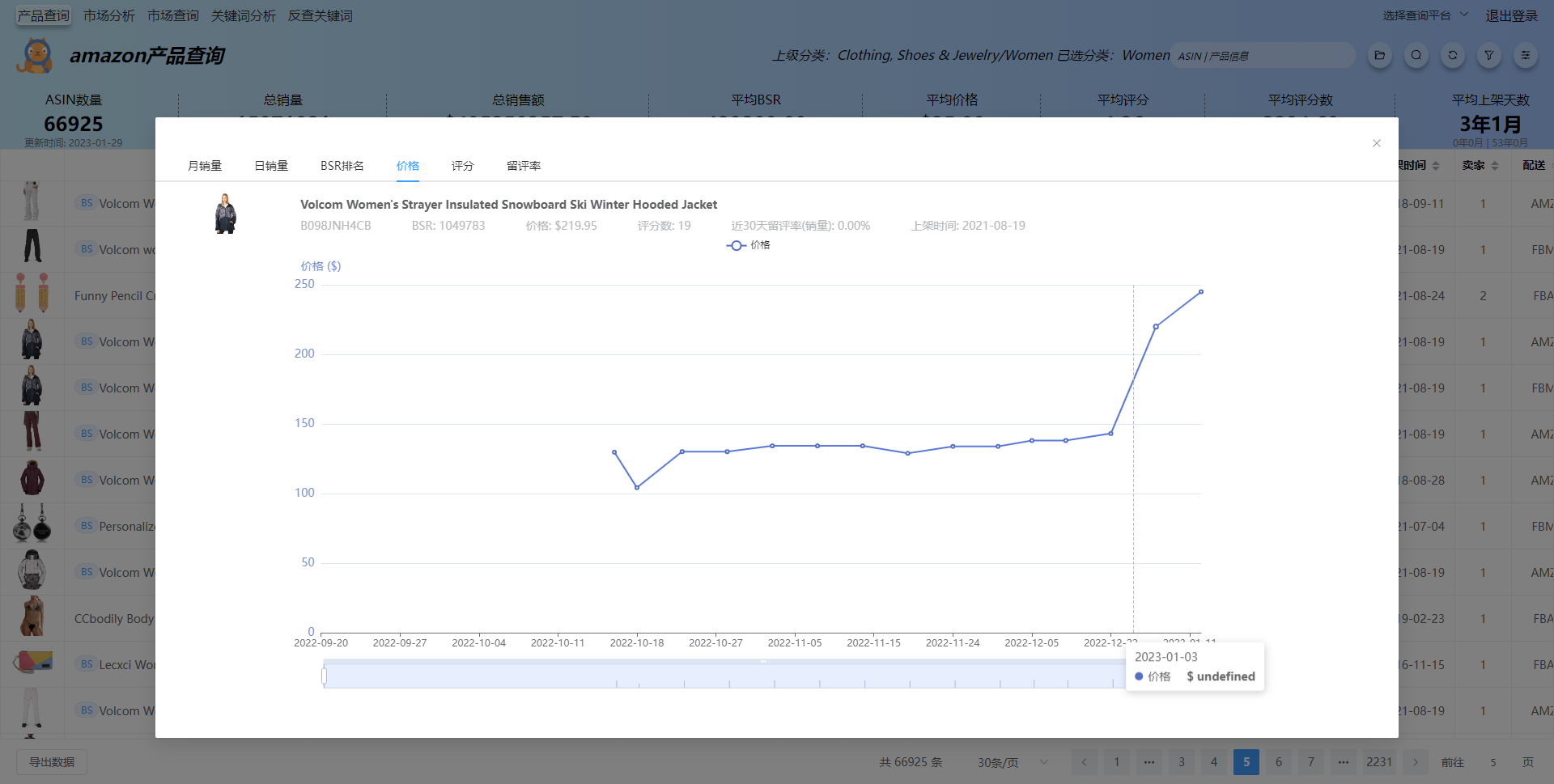Go to page 1
Screen dimensions: 1554x784
tap(1117, 762)
